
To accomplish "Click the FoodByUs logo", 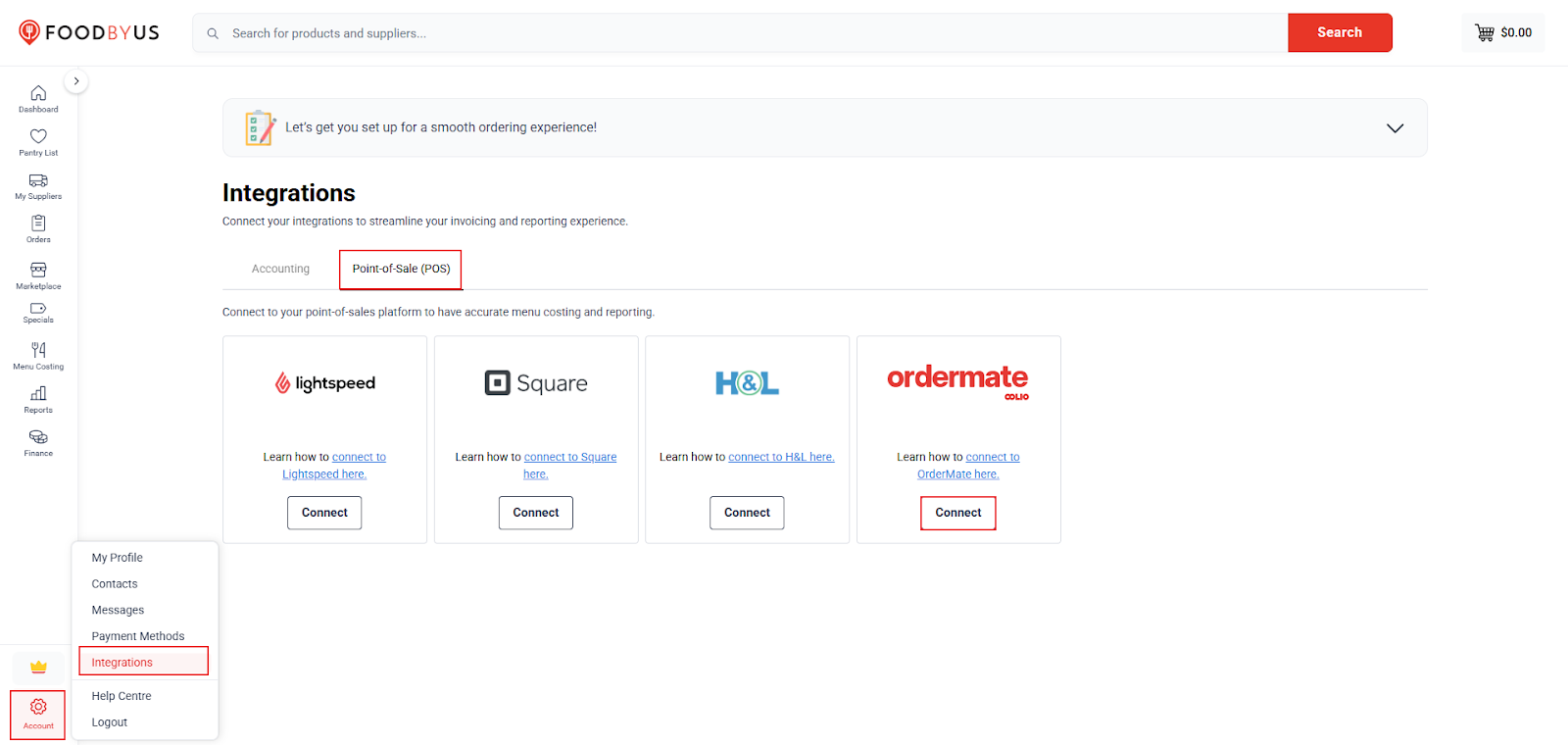I will click(89, 32).
